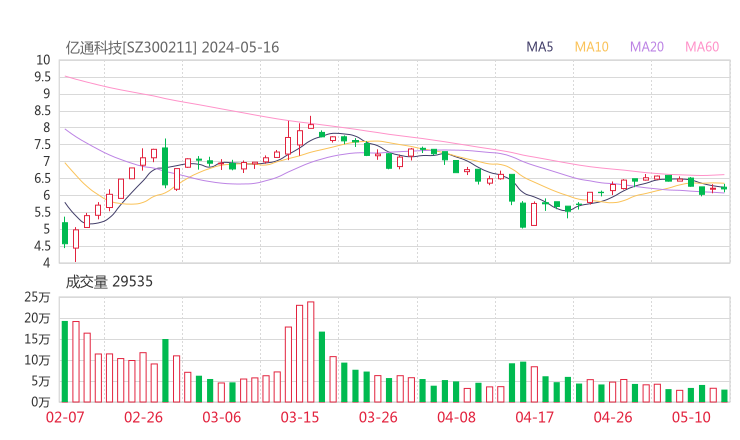740x440 pixels.
Task: Click the volume axis label 25万
Action: (x=37, y=297)
